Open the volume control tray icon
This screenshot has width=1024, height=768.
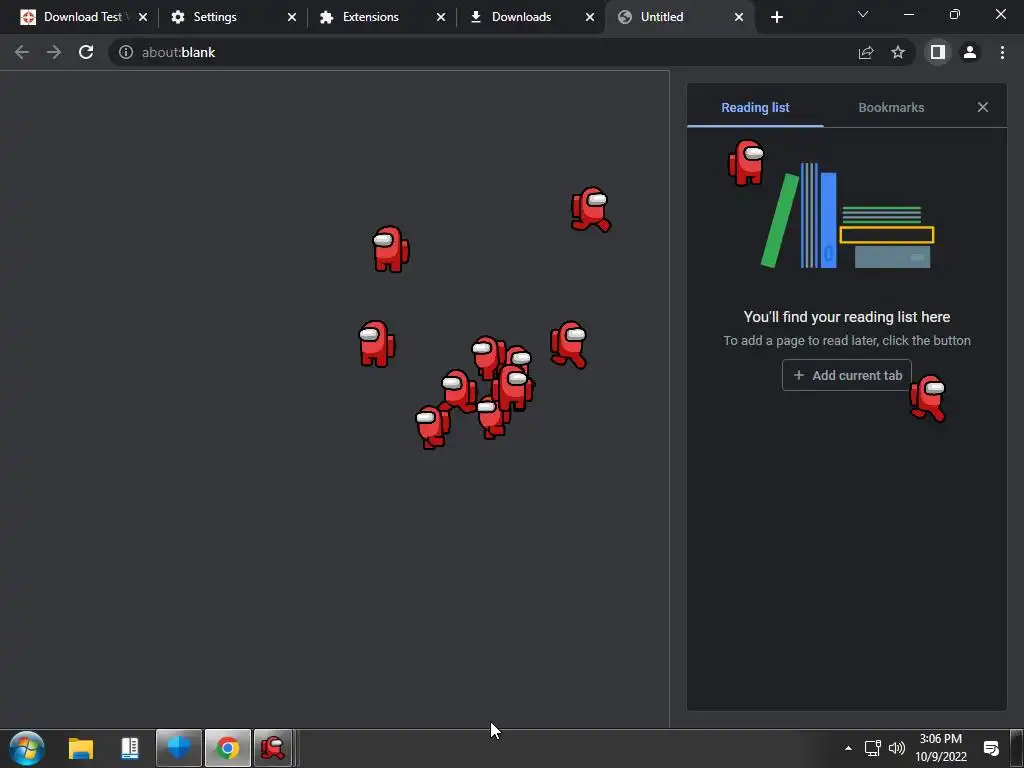coord(897,748)
